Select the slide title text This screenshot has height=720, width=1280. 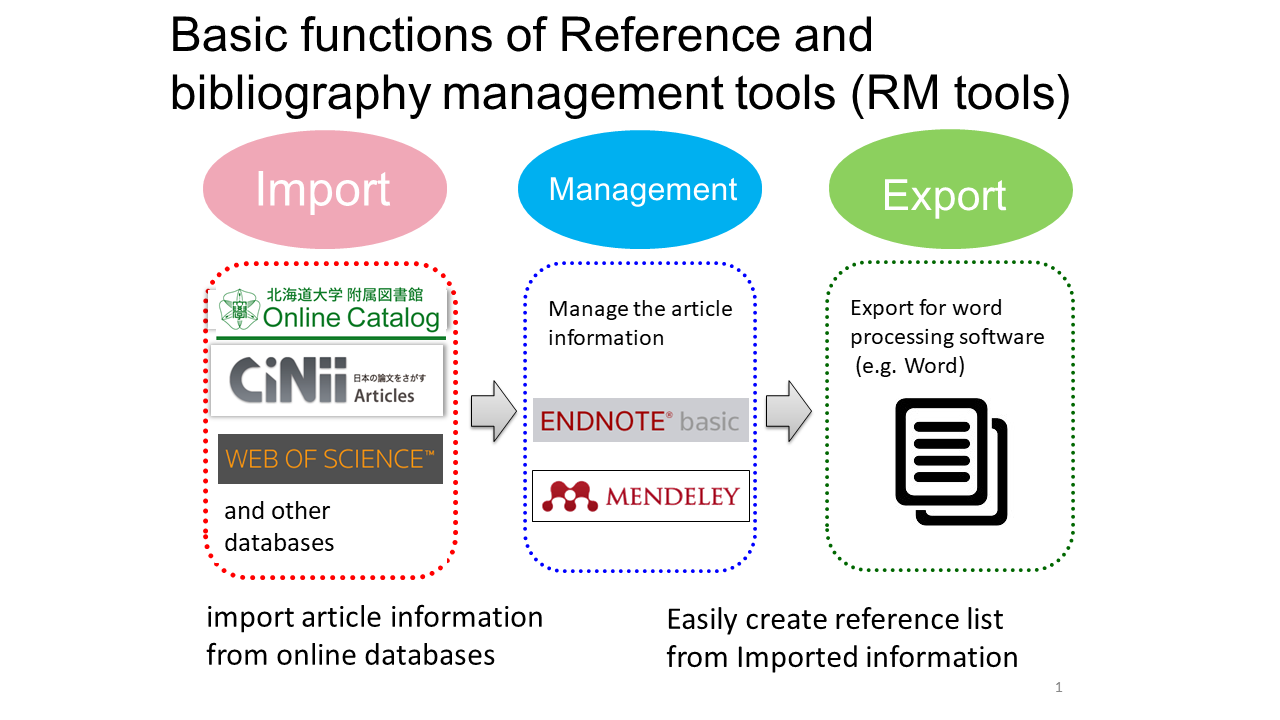(x=620, y=64)
